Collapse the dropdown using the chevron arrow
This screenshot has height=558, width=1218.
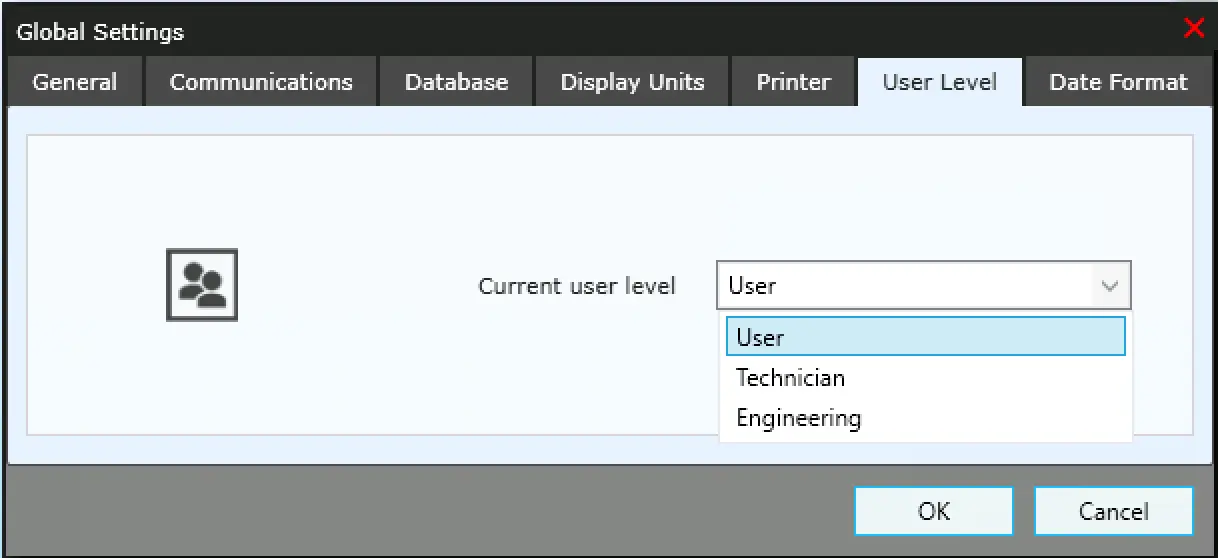click(x=1109, y=286)
